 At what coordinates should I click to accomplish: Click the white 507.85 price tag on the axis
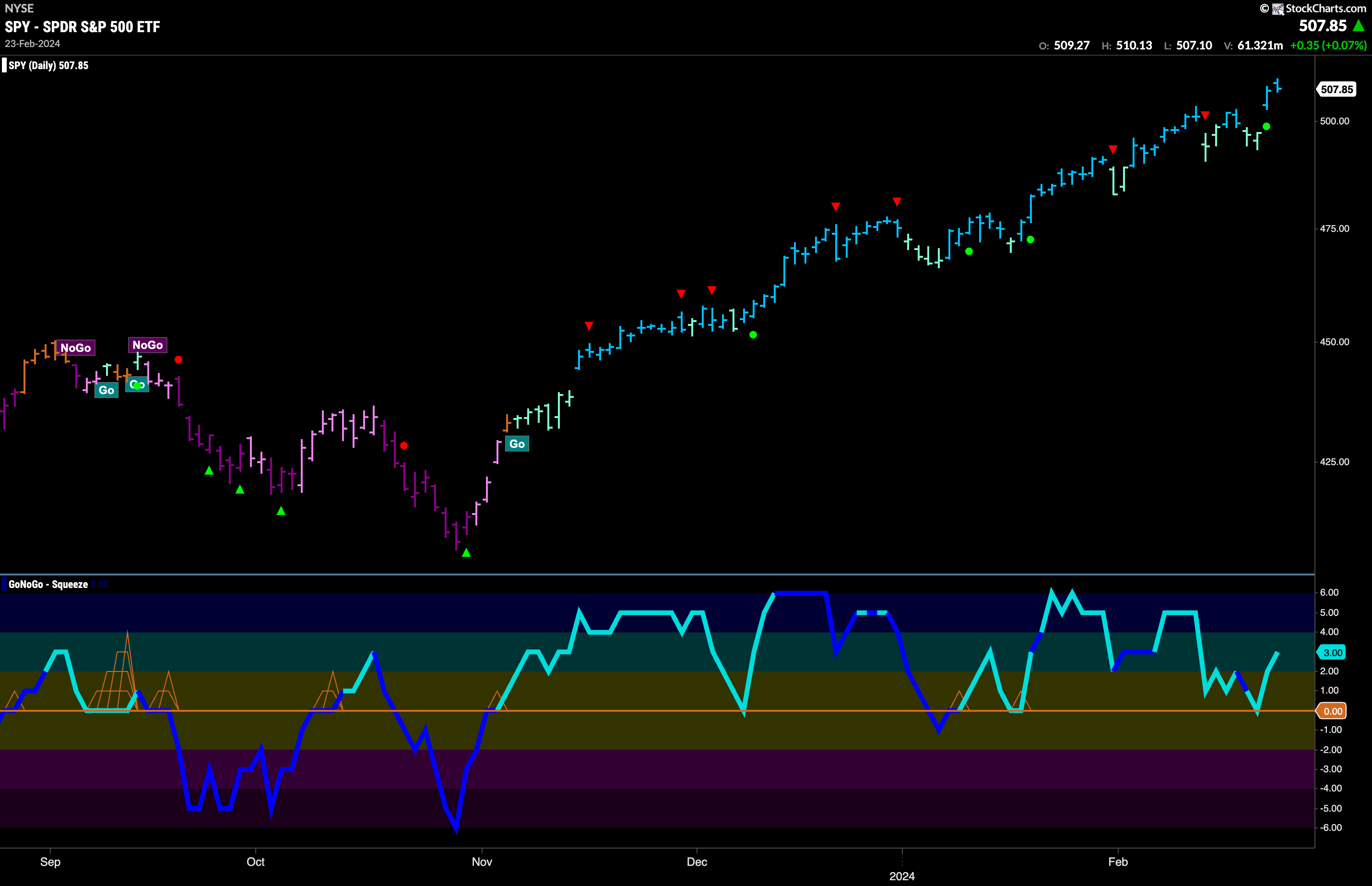(1337, 89)
